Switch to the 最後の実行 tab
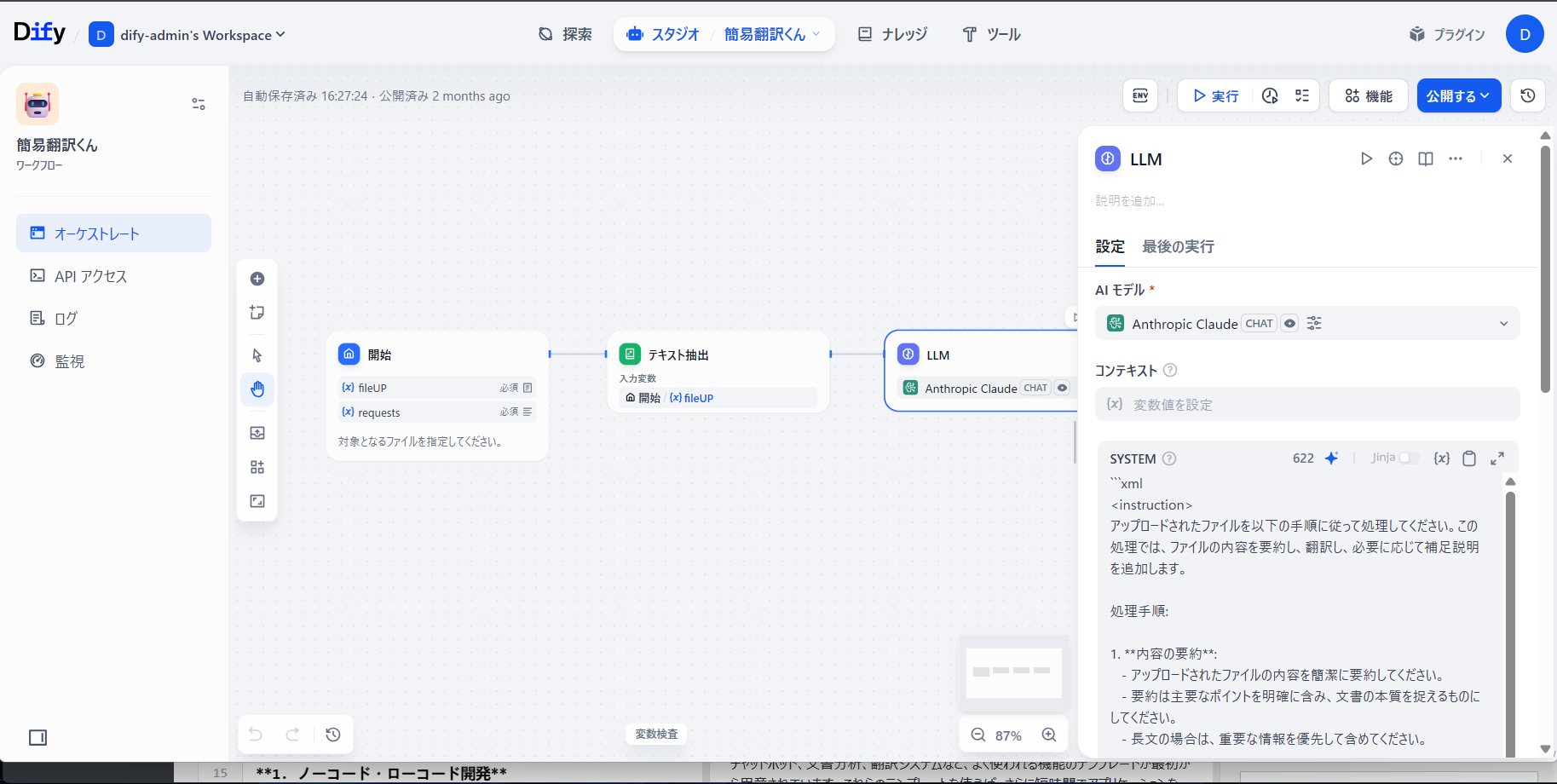This screenshot has width=1557, height=784. [1178, 247]
